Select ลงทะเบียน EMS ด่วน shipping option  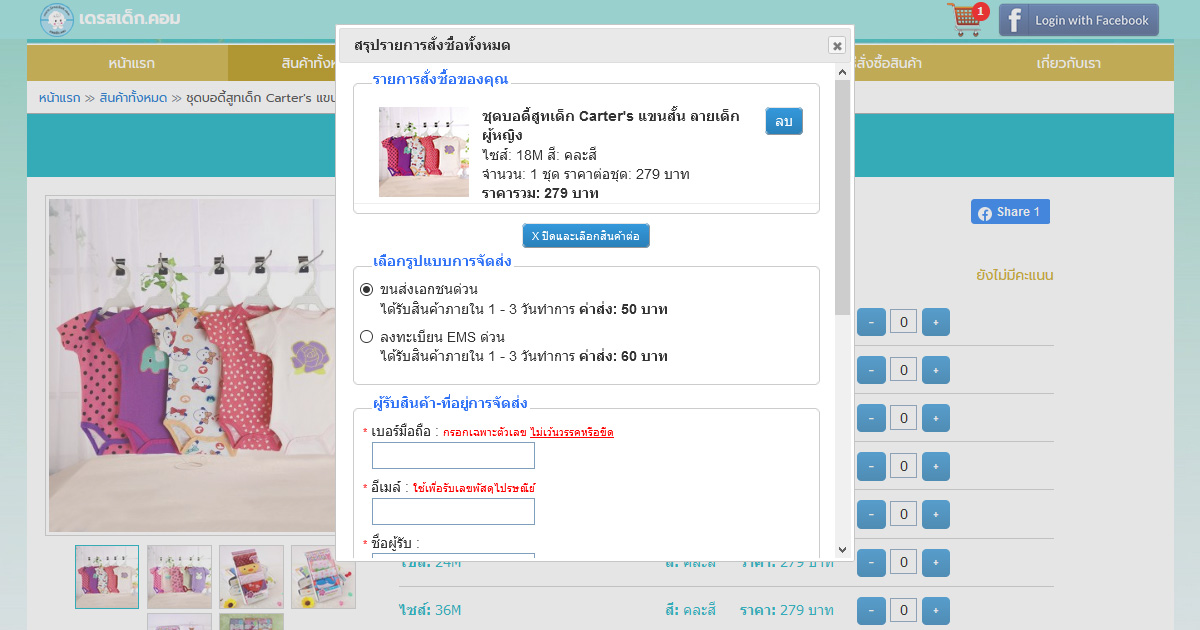[x=366, y=337]
